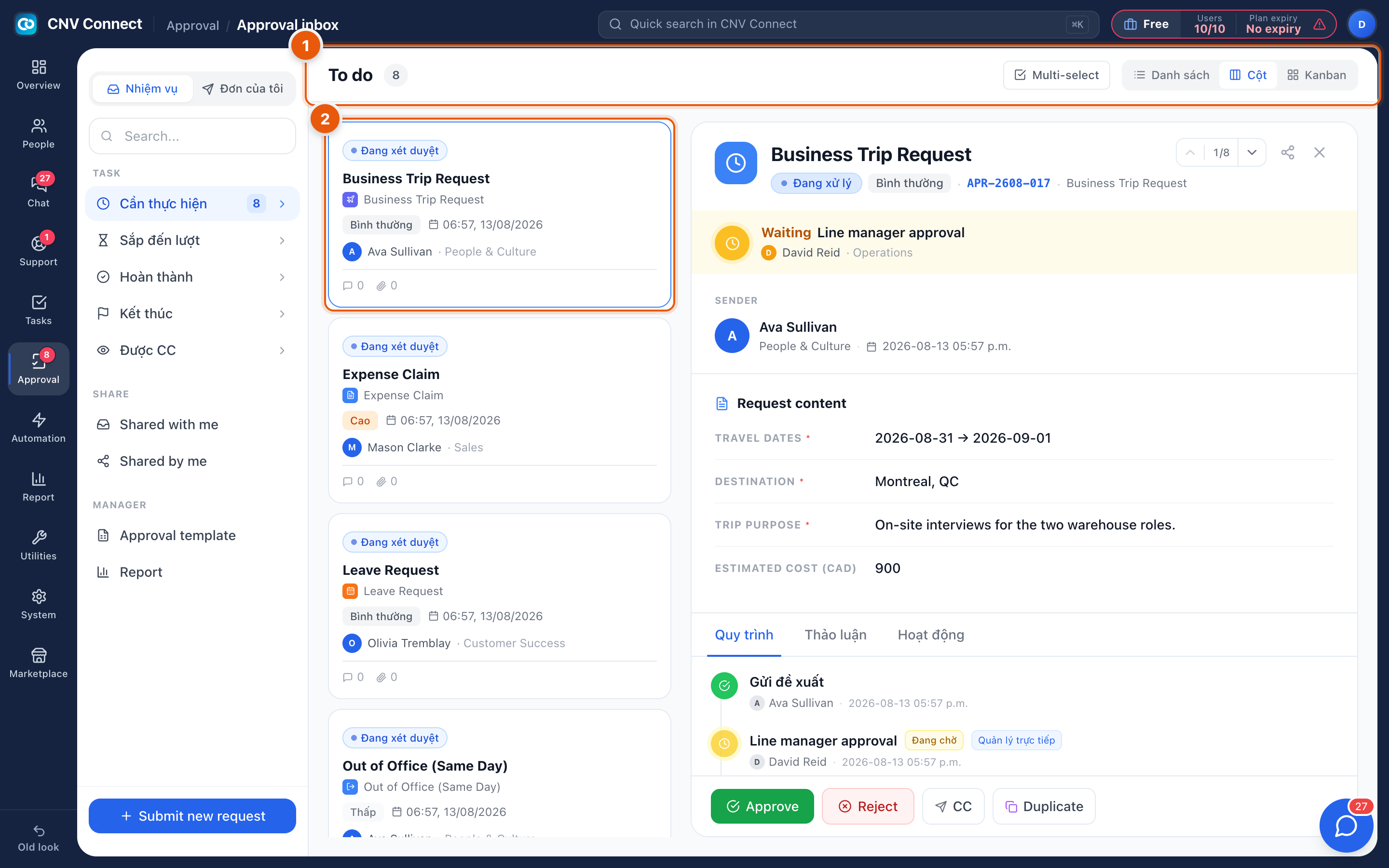Screen dimensions: 1389x868
Task: Switch back via Old look icon
Action: click(x=39, y=839)
